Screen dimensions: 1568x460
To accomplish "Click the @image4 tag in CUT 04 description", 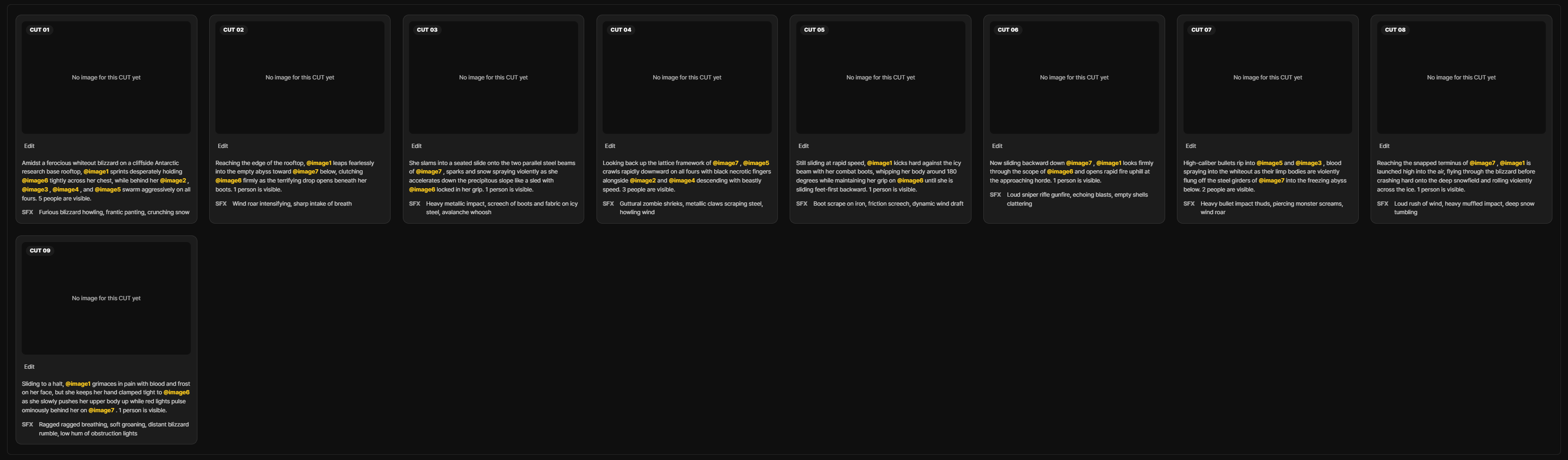I will (x=682, y=181).
